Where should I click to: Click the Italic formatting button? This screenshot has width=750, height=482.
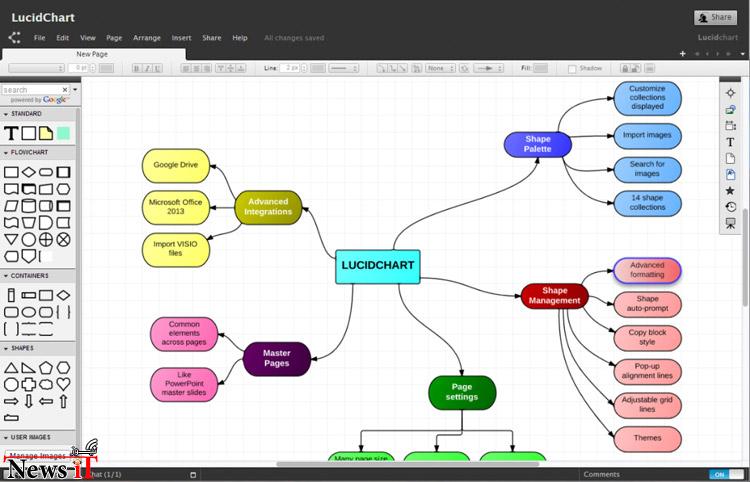click(147, 68)
